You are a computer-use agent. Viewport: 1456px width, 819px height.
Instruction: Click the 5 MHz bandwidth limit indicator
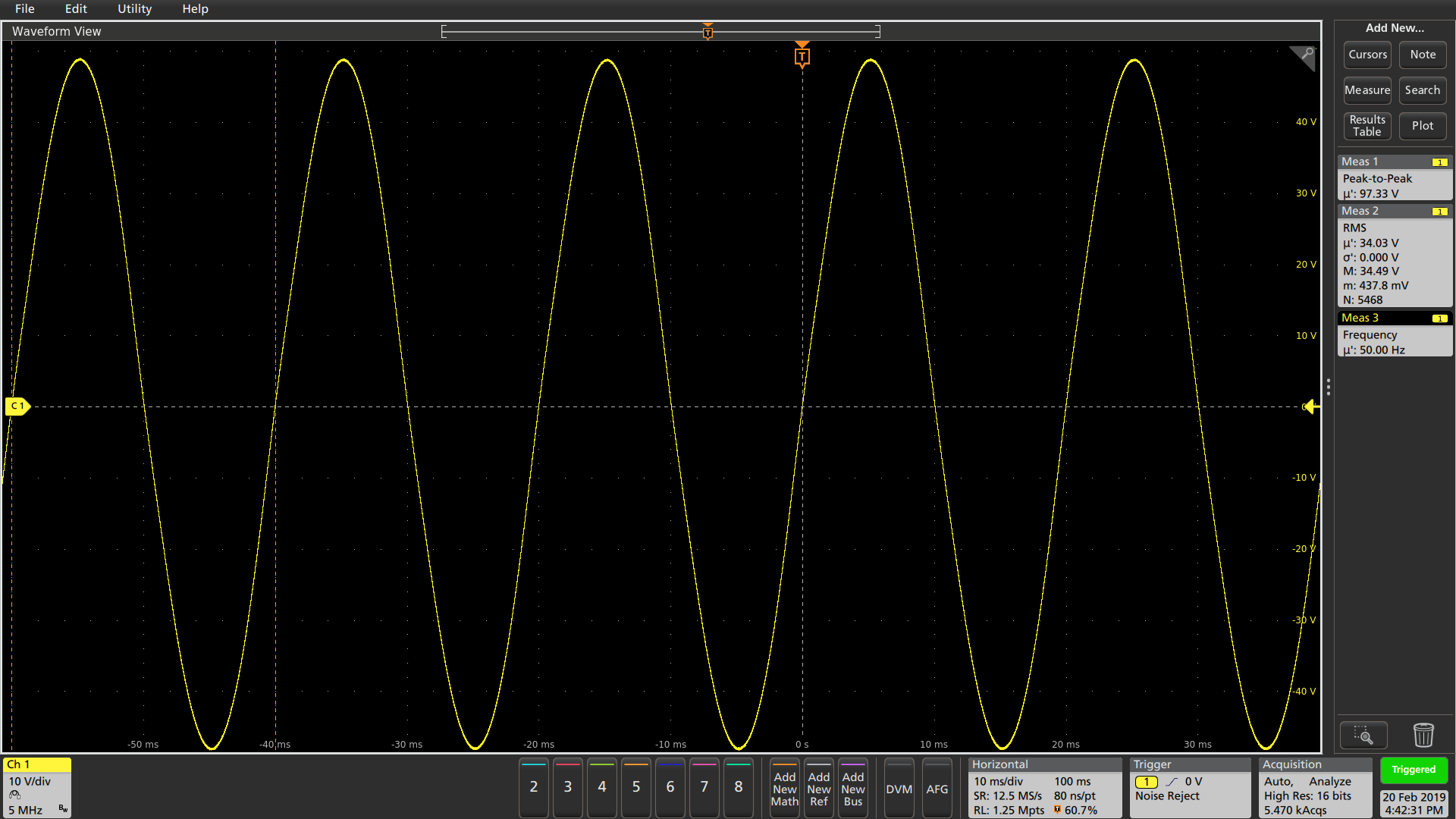click(x=26, y=810)
